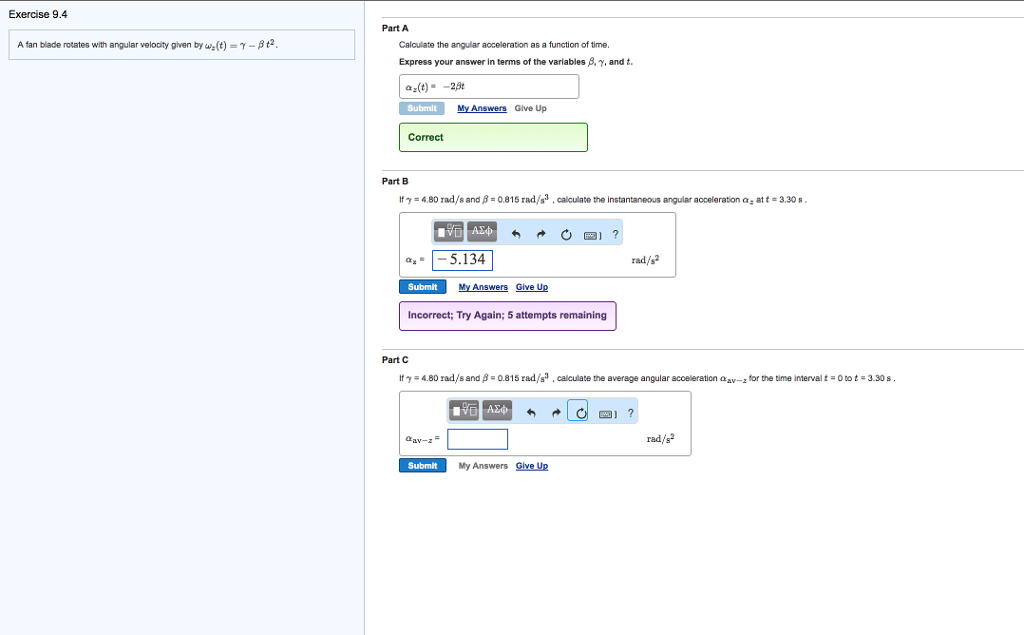Open My Answers for Part A
Screen dimensions: 1024x635
(482, 108)
